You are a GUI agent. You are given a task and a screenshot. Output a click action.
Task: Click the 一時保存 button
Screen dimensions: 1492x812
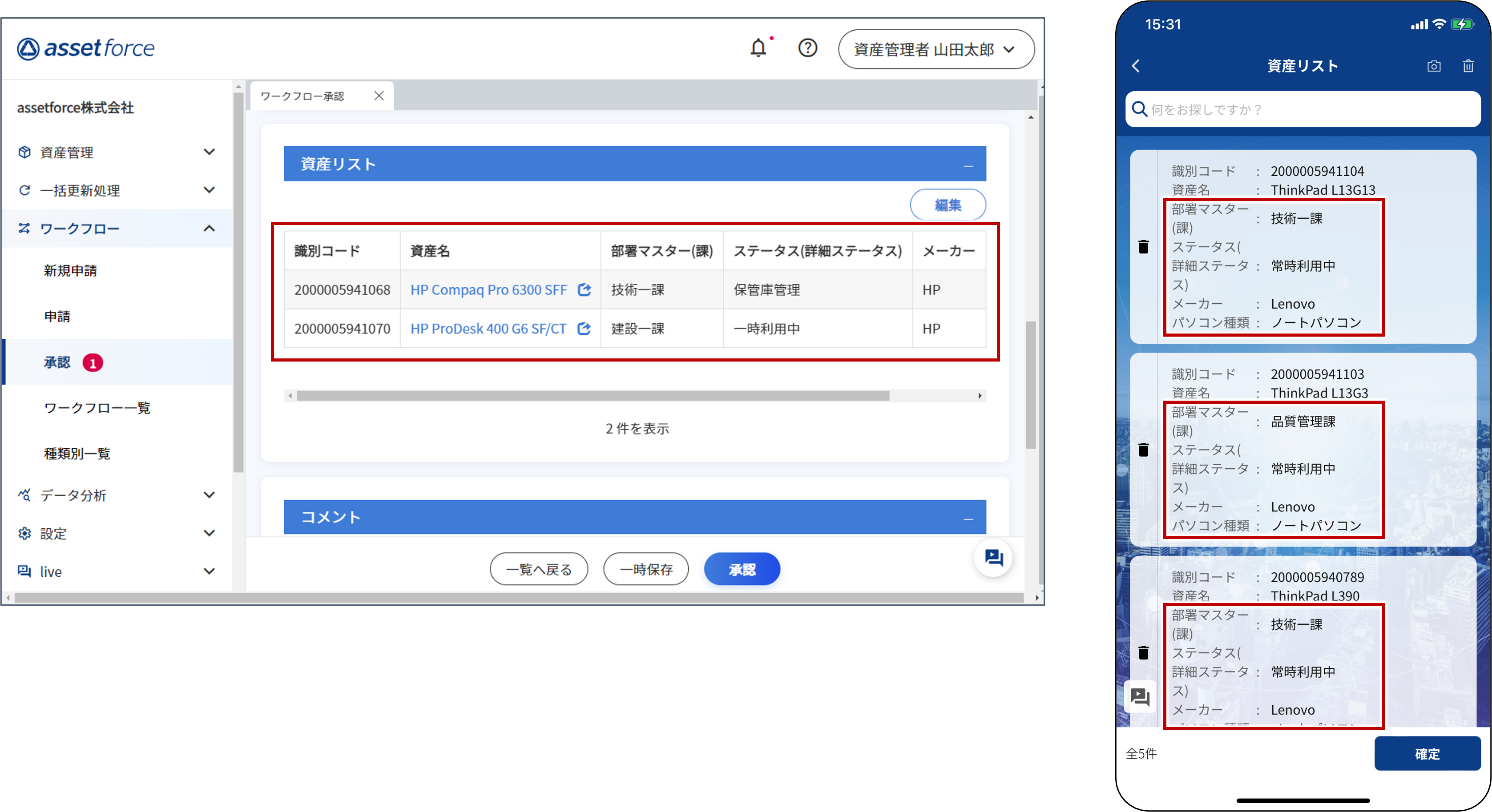(646, 569)
